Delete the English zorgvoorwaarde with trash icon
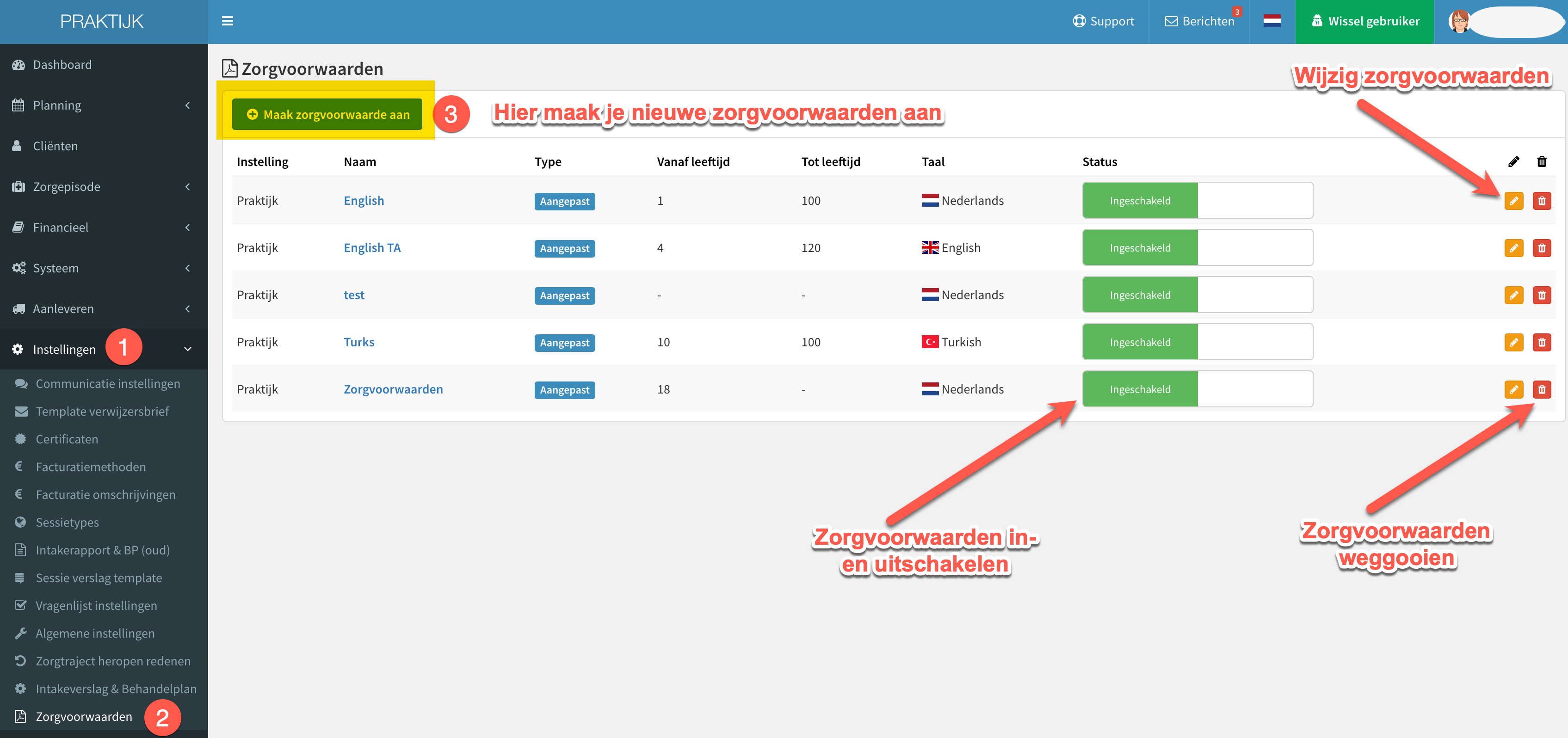Viewport: 1568px width, 738px height. 1541,201
